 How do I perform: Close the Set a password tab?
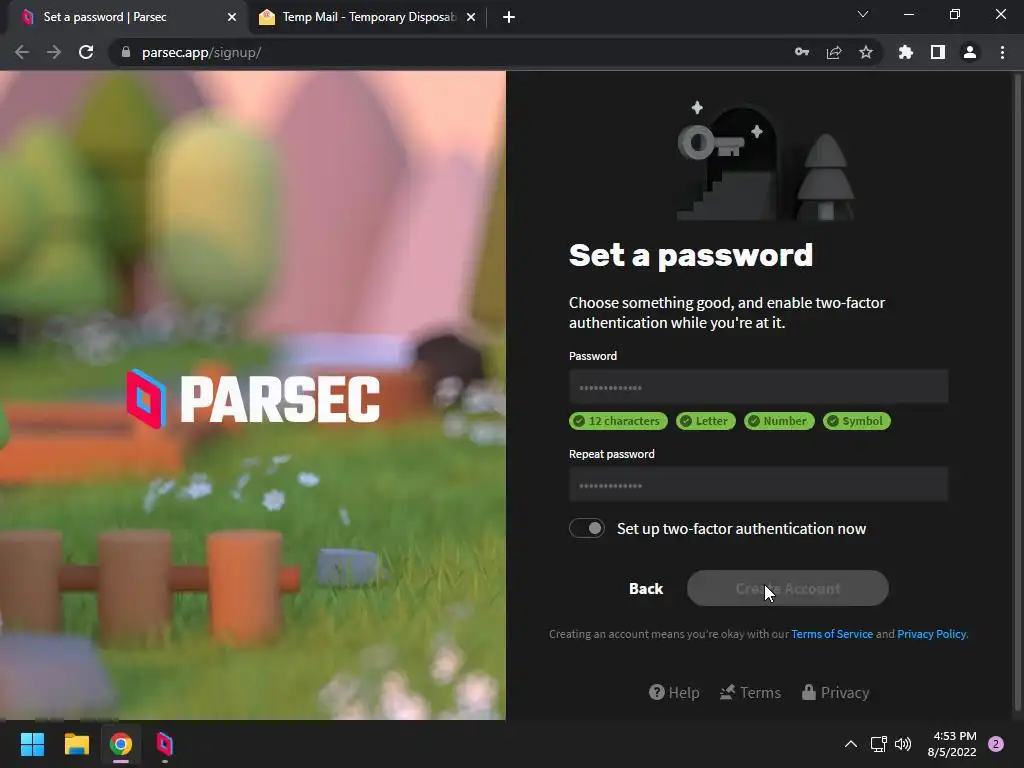(232, 17)
